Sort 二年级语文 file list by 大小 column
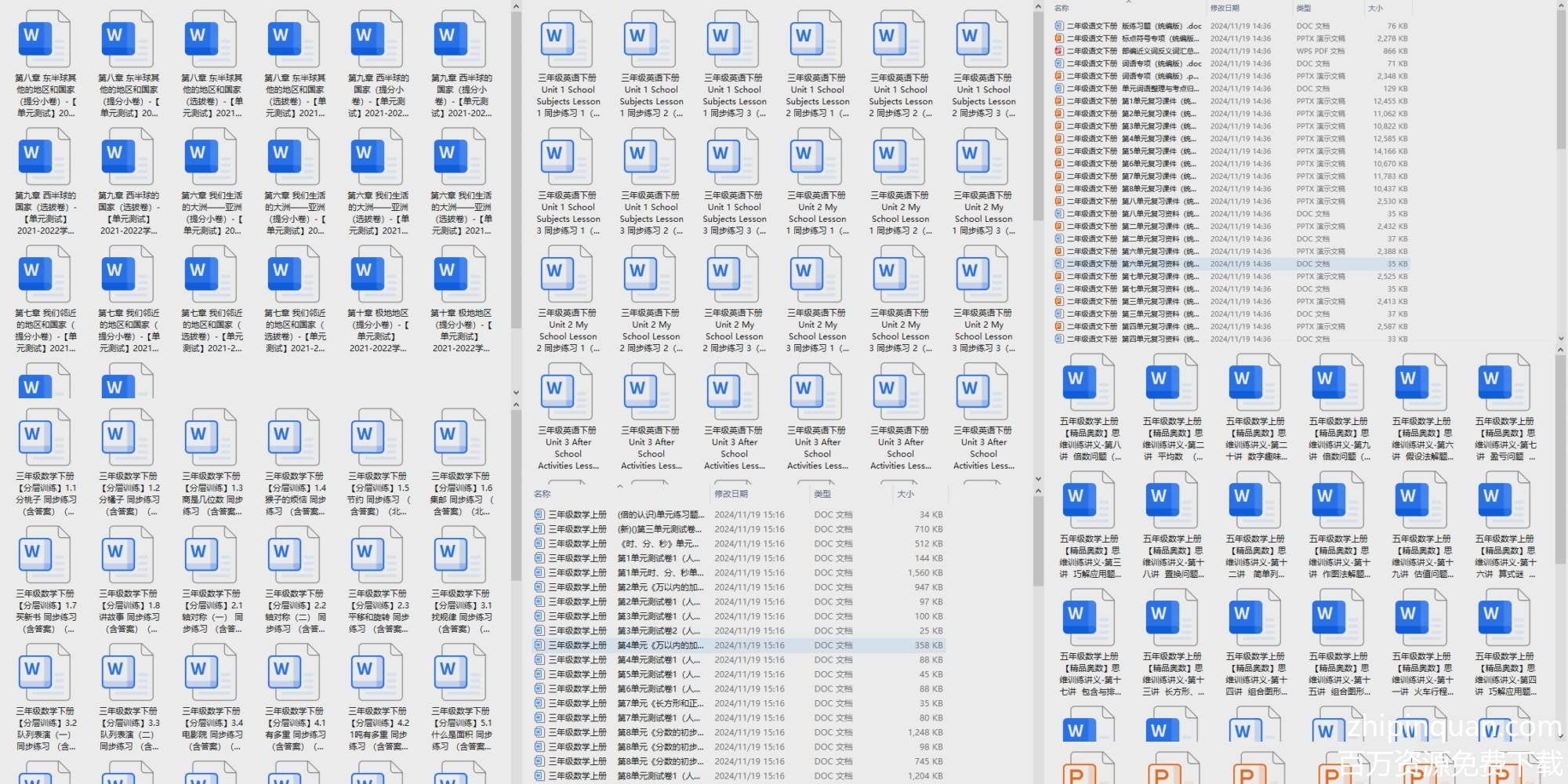 pos(1375,8)
